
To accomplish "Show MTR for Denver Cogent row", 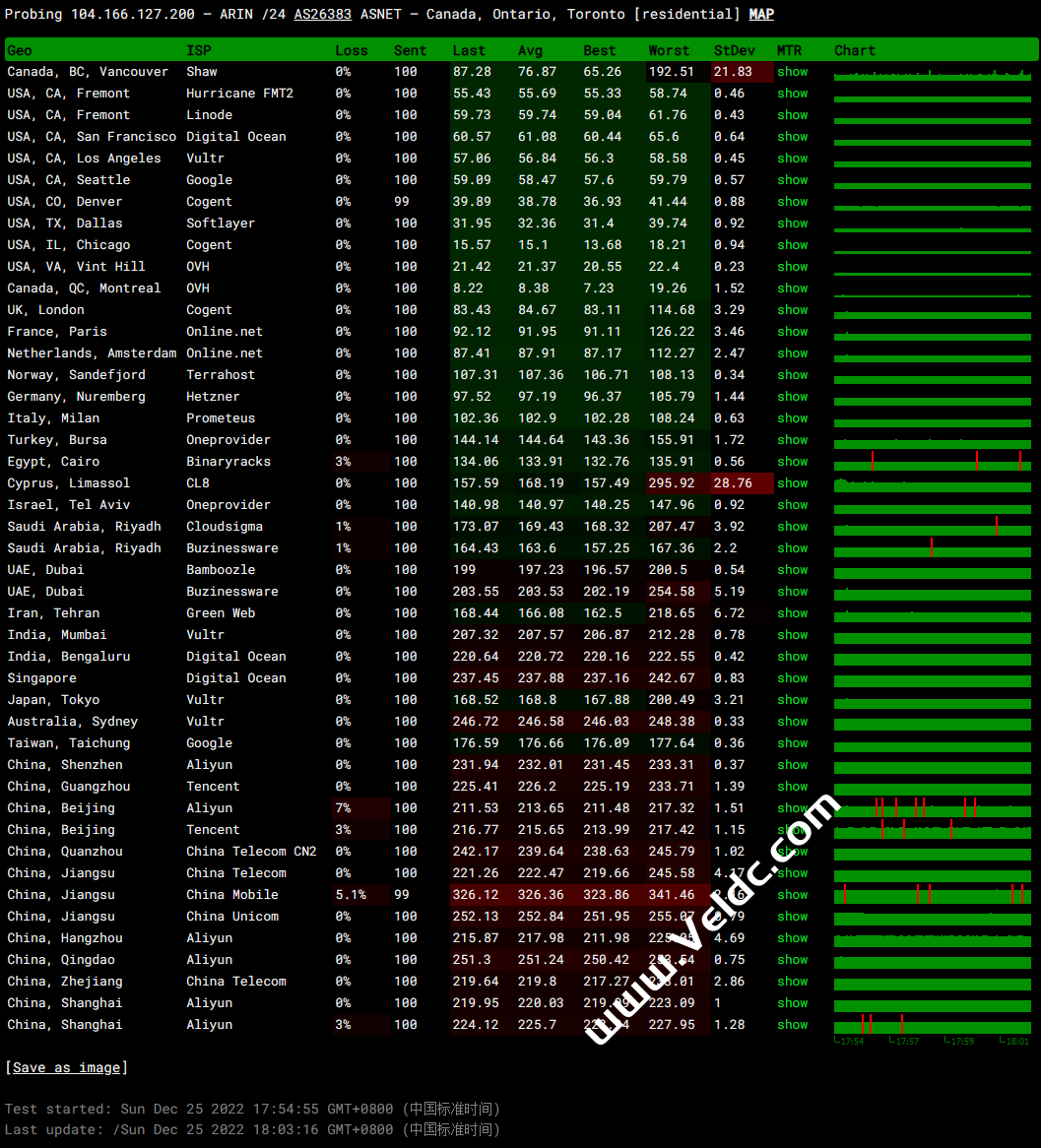I will pyautogui.click(x=792, y=201).
